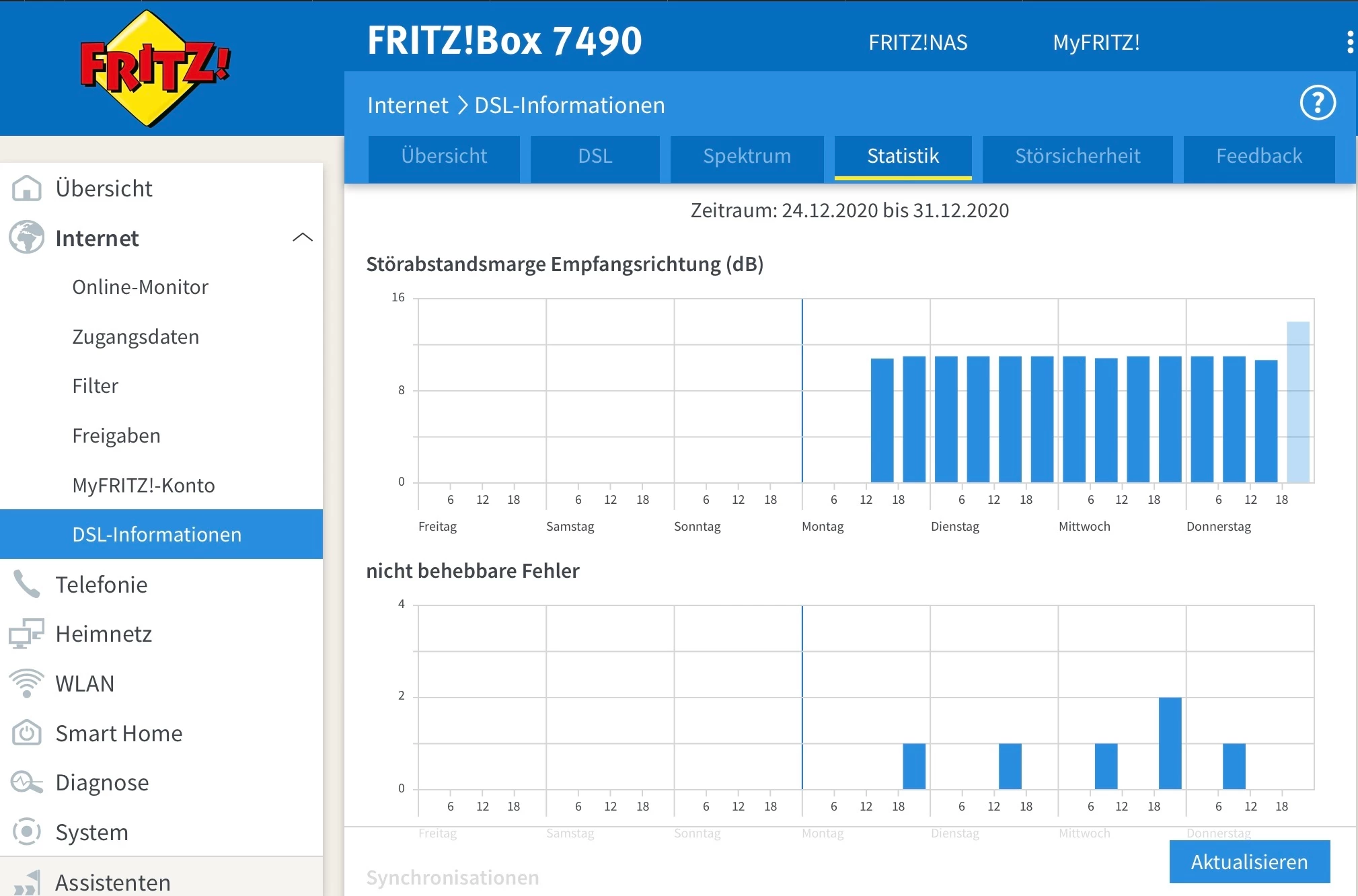Screen dimensions: 1358x896
Task: Collapse the Internet menu chevron
Action: pyautogui.click(x=303, y=237)
